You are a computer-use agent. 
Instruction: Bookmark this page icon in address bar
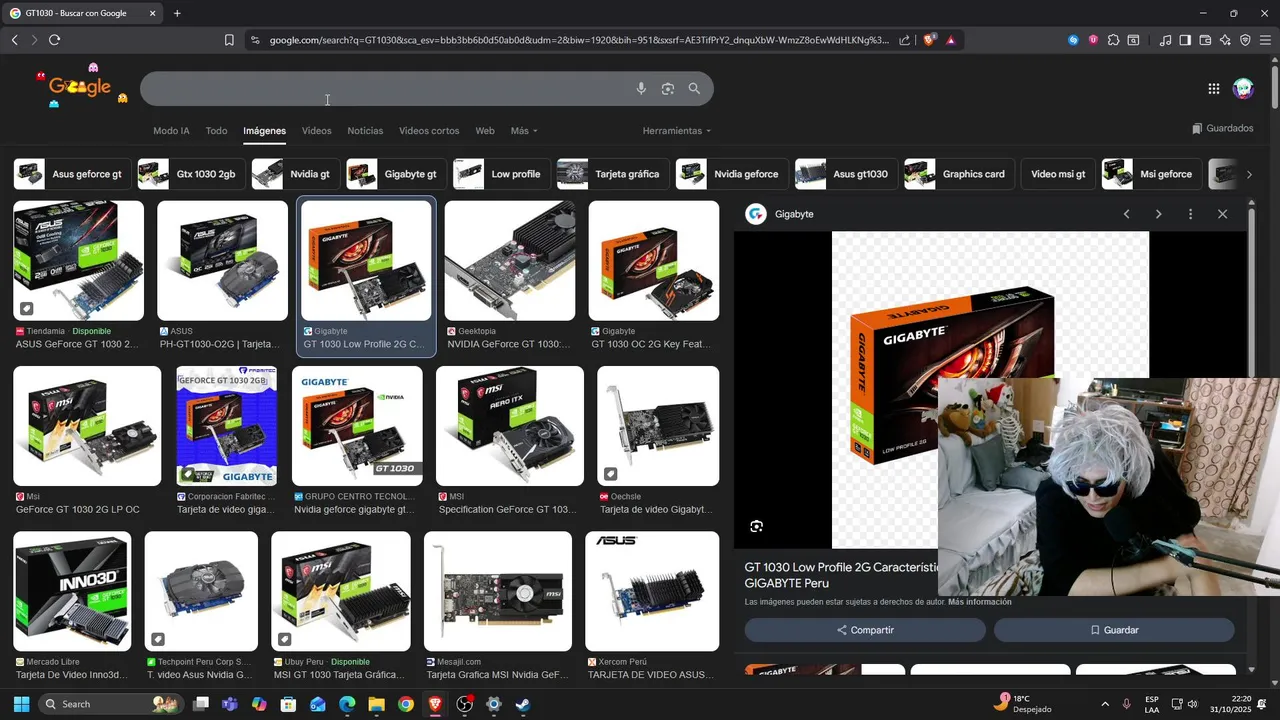[x=229, y=40]
